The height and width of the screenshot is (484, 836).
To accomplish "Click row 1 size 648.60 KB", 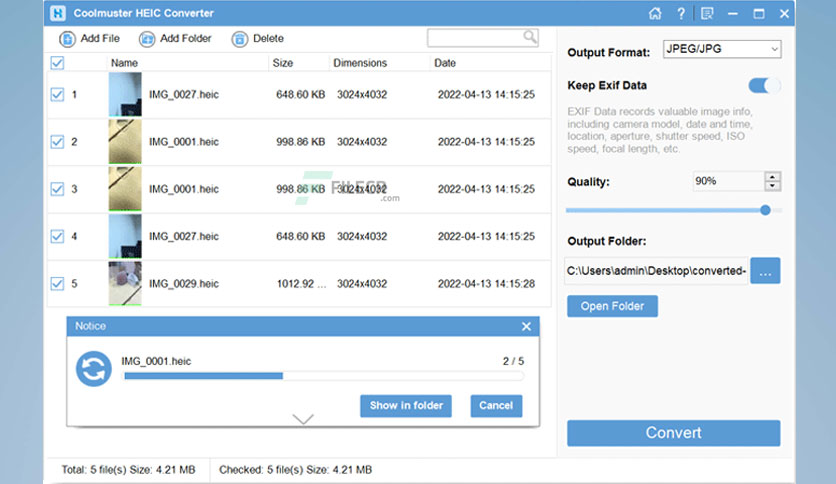I will [301, 94].
